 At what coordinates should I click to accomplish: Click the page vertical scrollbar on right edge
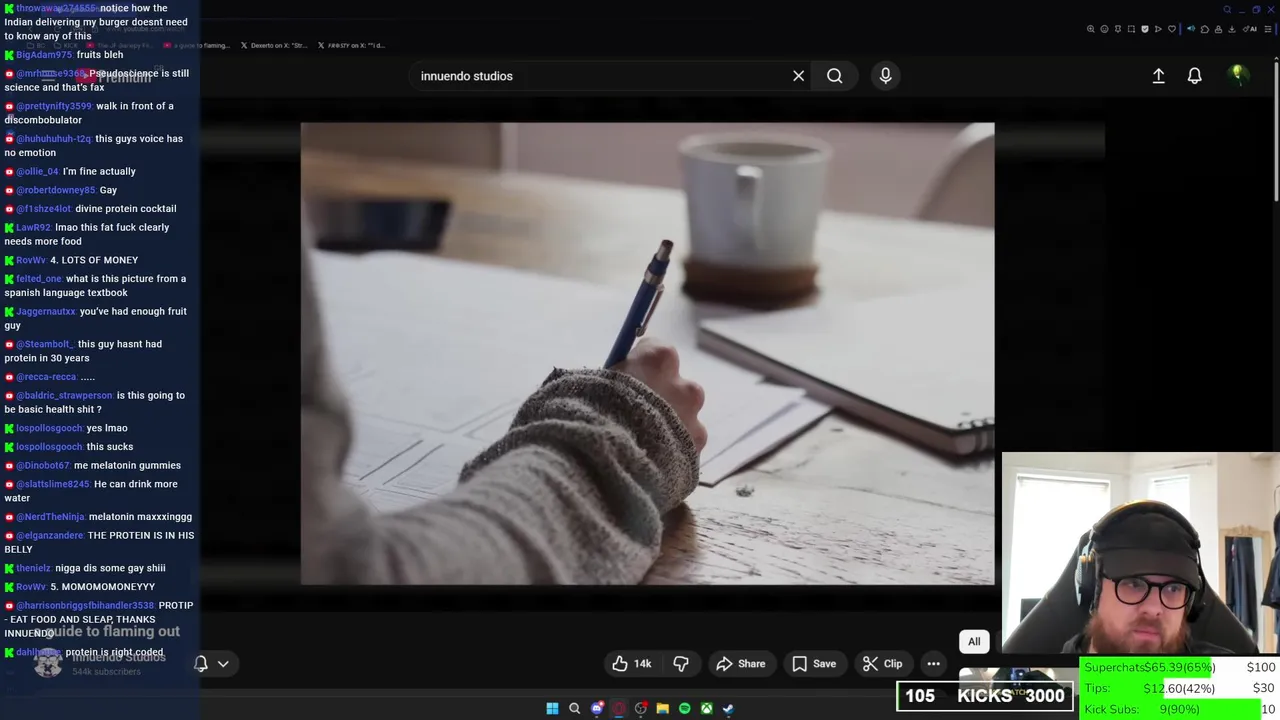pos(1276,130)
